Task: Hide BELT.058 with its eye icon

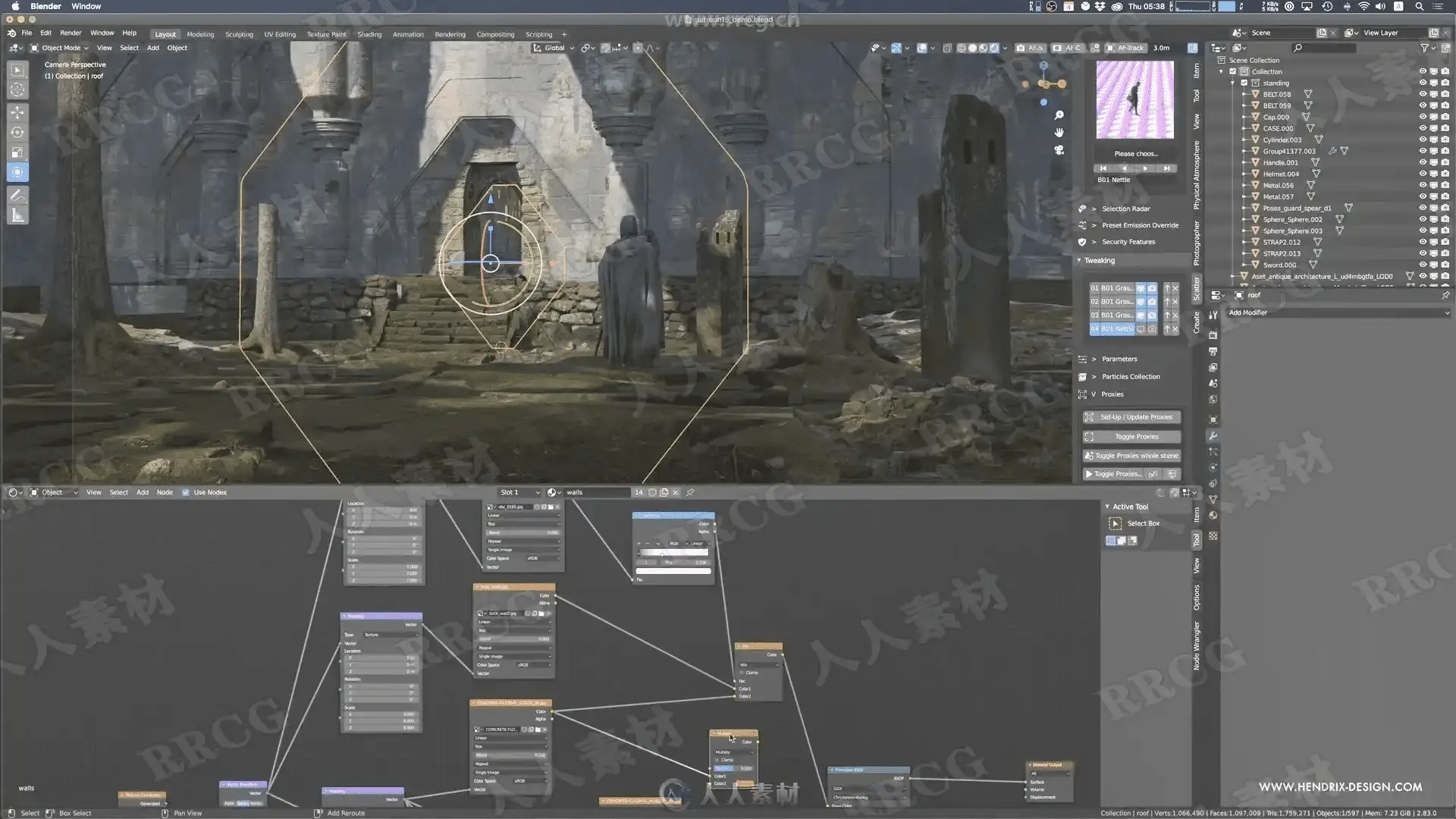Action: click(1423, 94)
